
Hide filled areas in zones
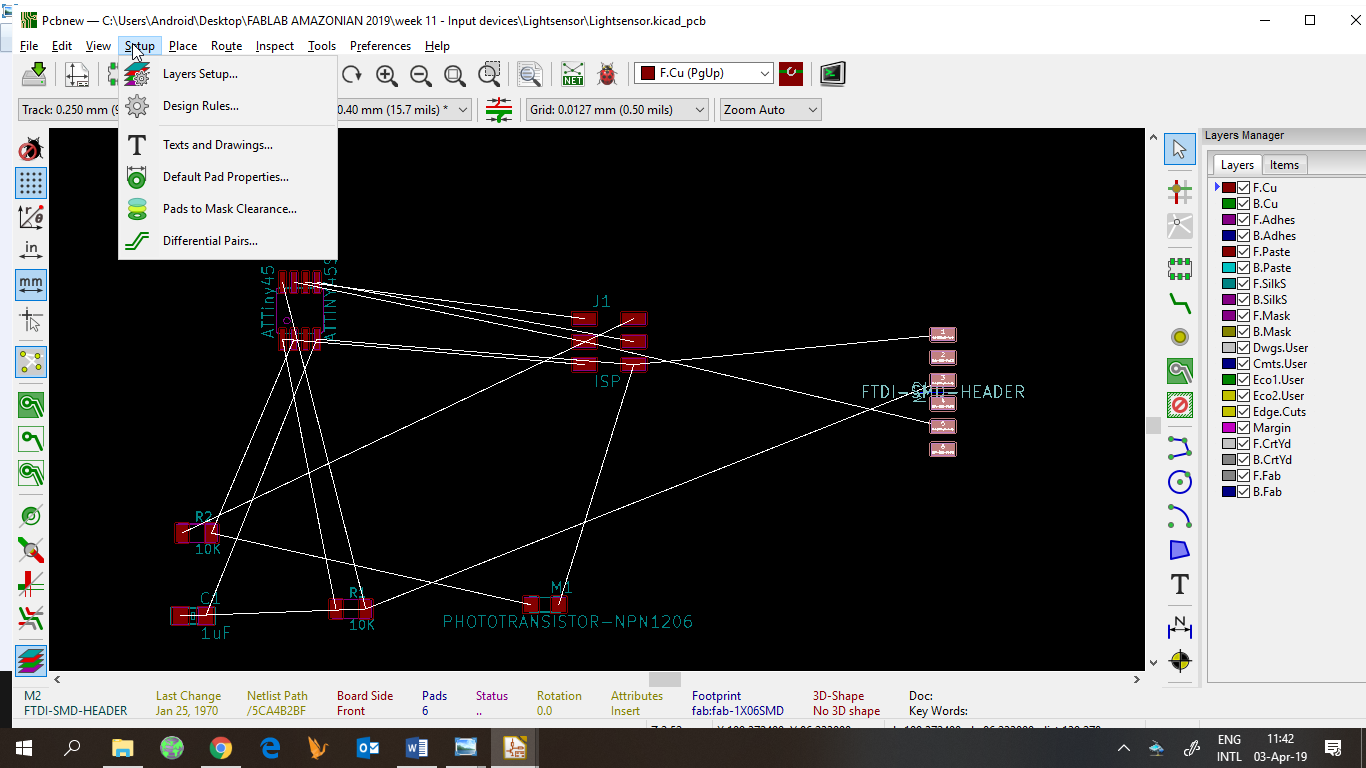[31, 439]
